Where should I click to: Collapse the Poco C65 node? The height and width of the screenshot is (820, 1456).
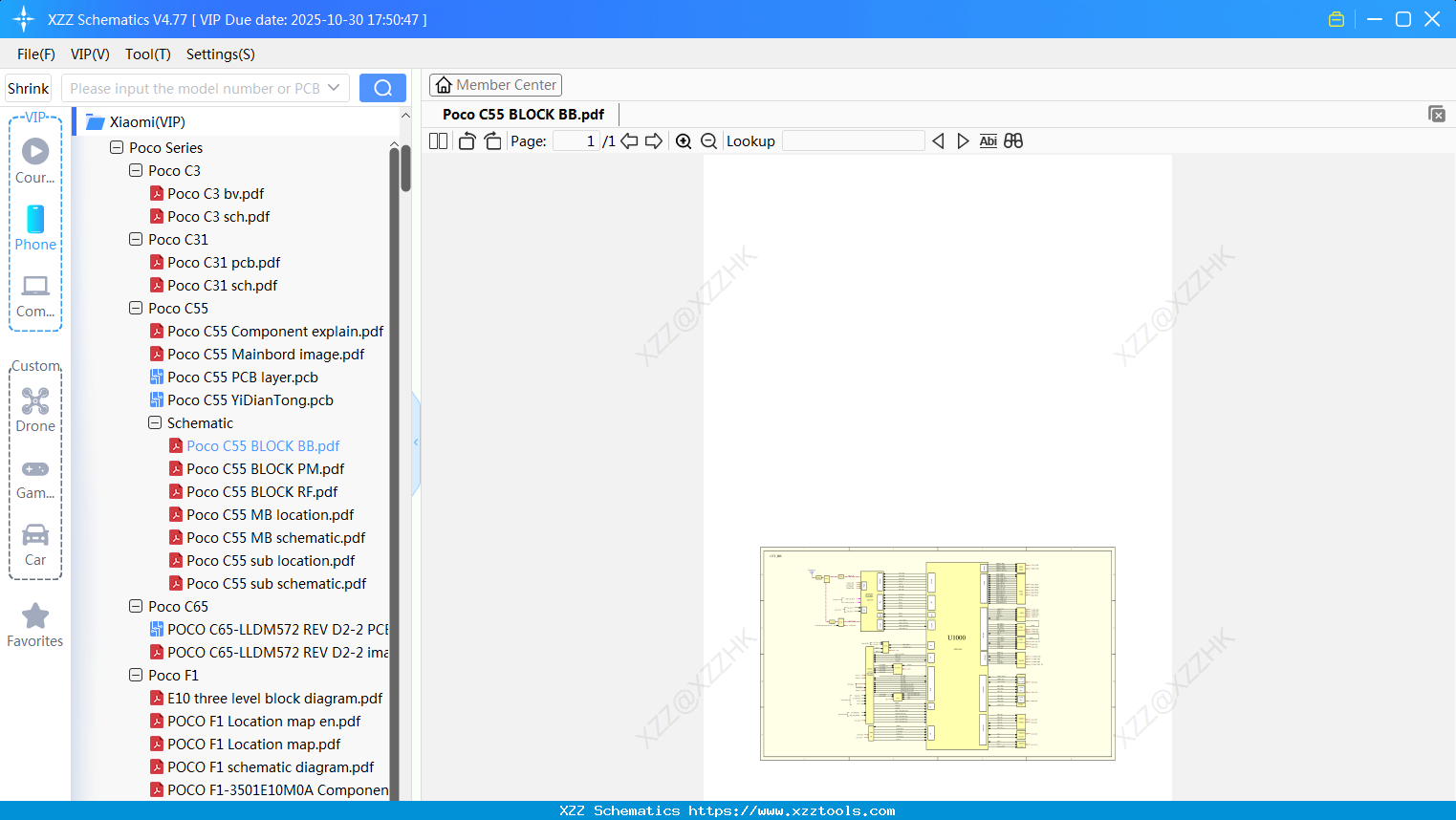point(136,607)
